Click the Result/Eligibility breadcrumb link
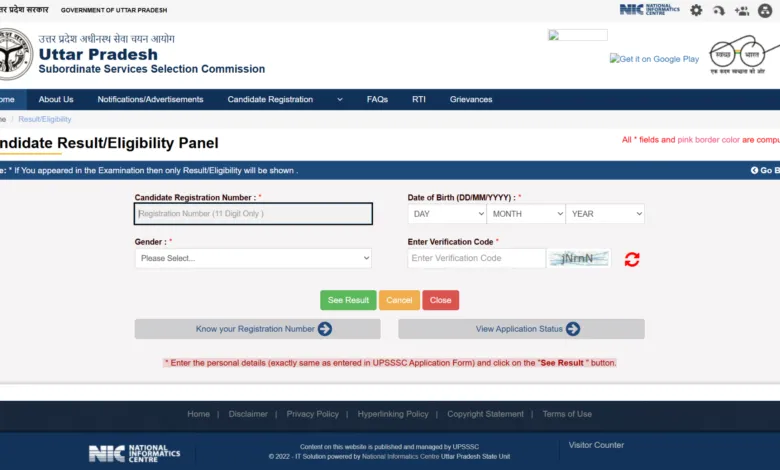 45,119
